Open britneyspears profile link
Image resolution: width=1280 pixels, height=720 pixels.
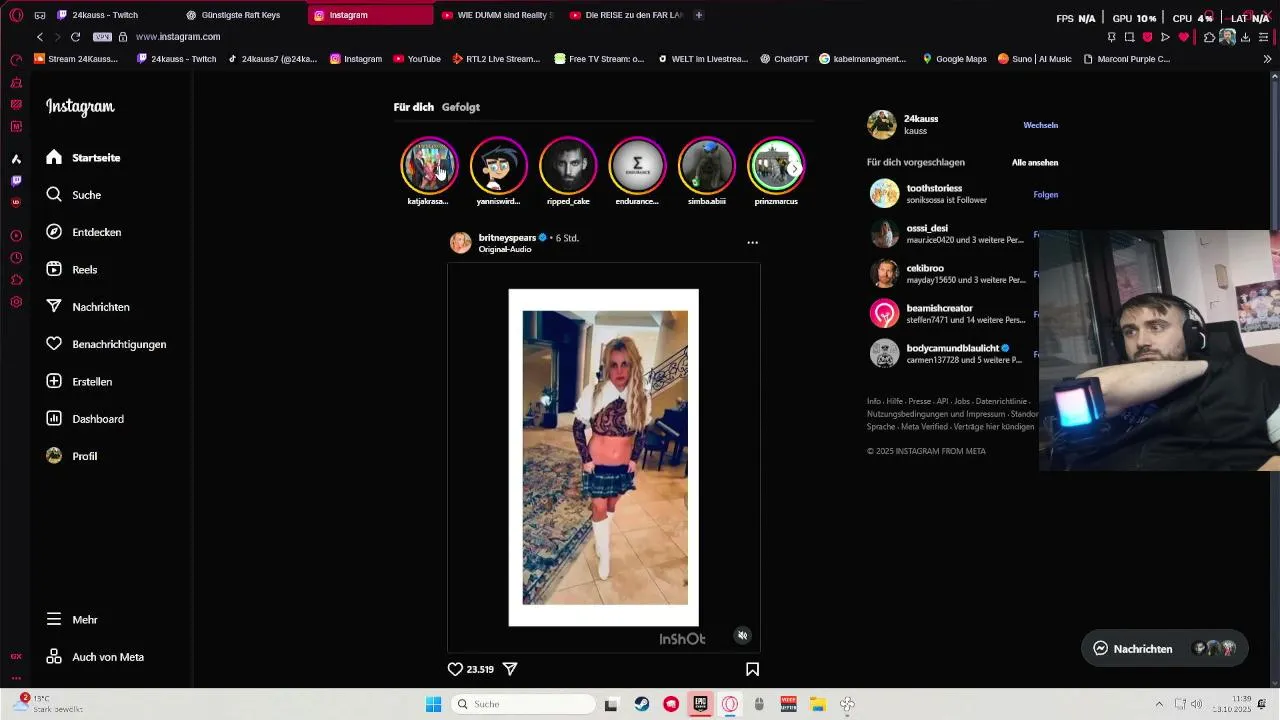(x=507, y=238)
